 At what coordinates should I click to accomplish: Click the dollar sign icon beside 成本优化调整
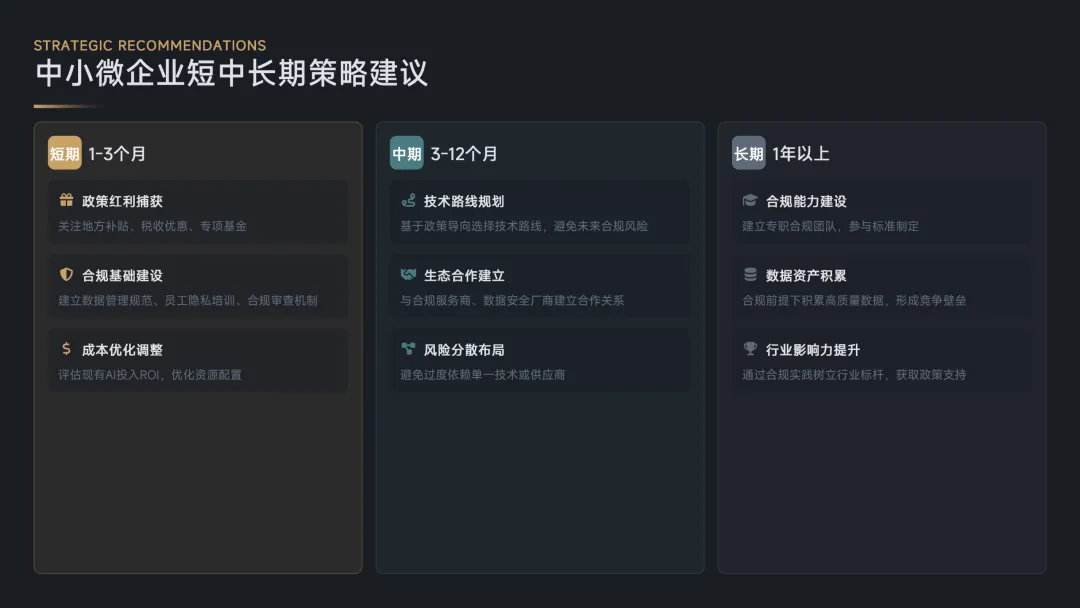point(67,349)
